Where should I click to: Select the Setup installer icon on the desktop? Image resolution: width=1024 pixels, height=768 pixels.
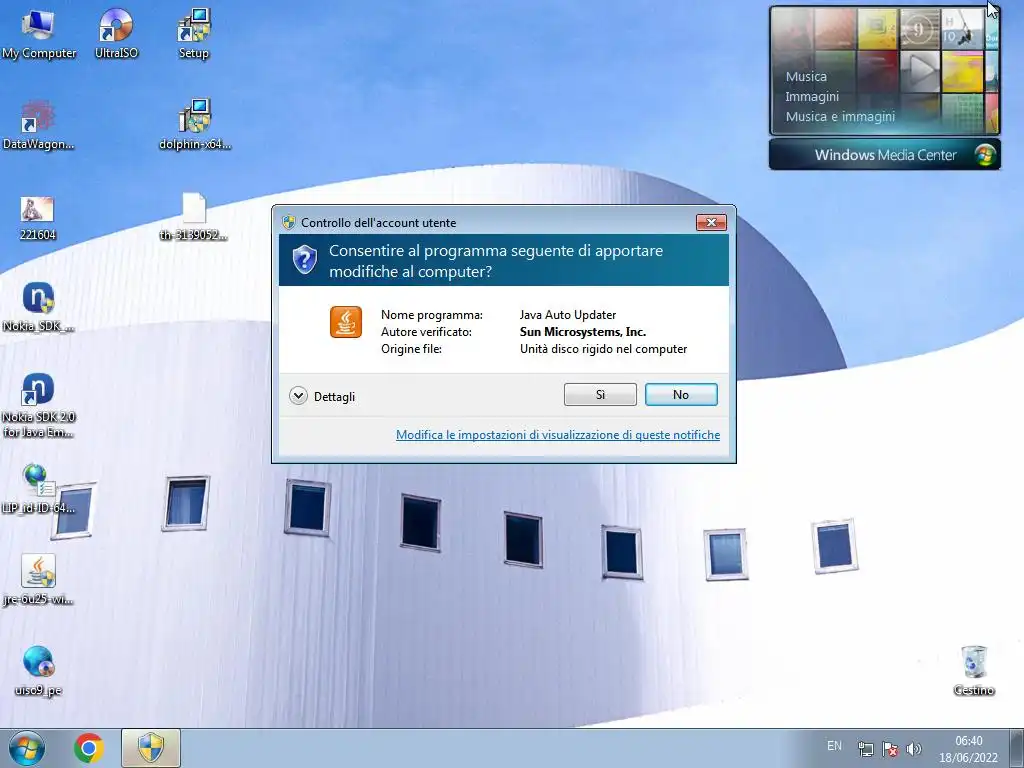pyautogui.click(x=194, y=35)
